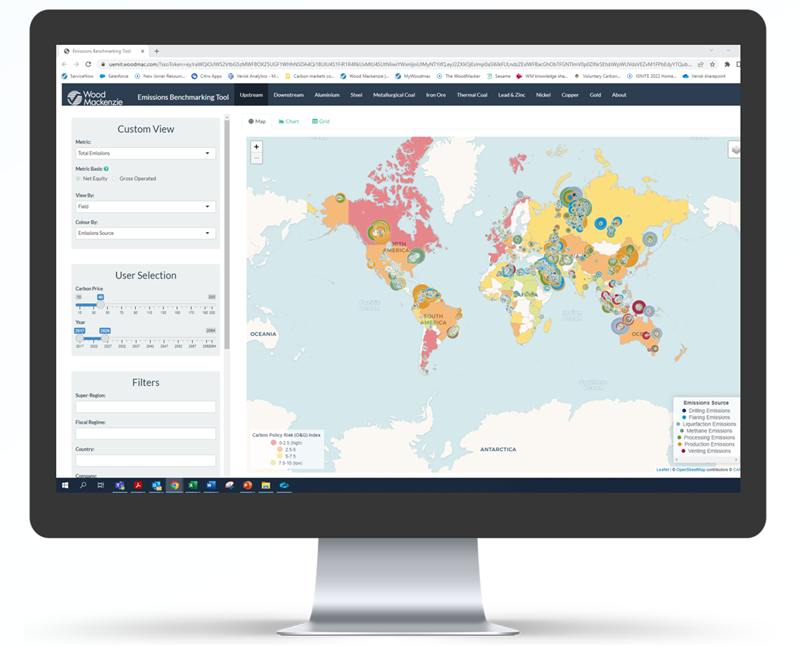Open Chrome from the Windows taskbar

coord(174,485)
